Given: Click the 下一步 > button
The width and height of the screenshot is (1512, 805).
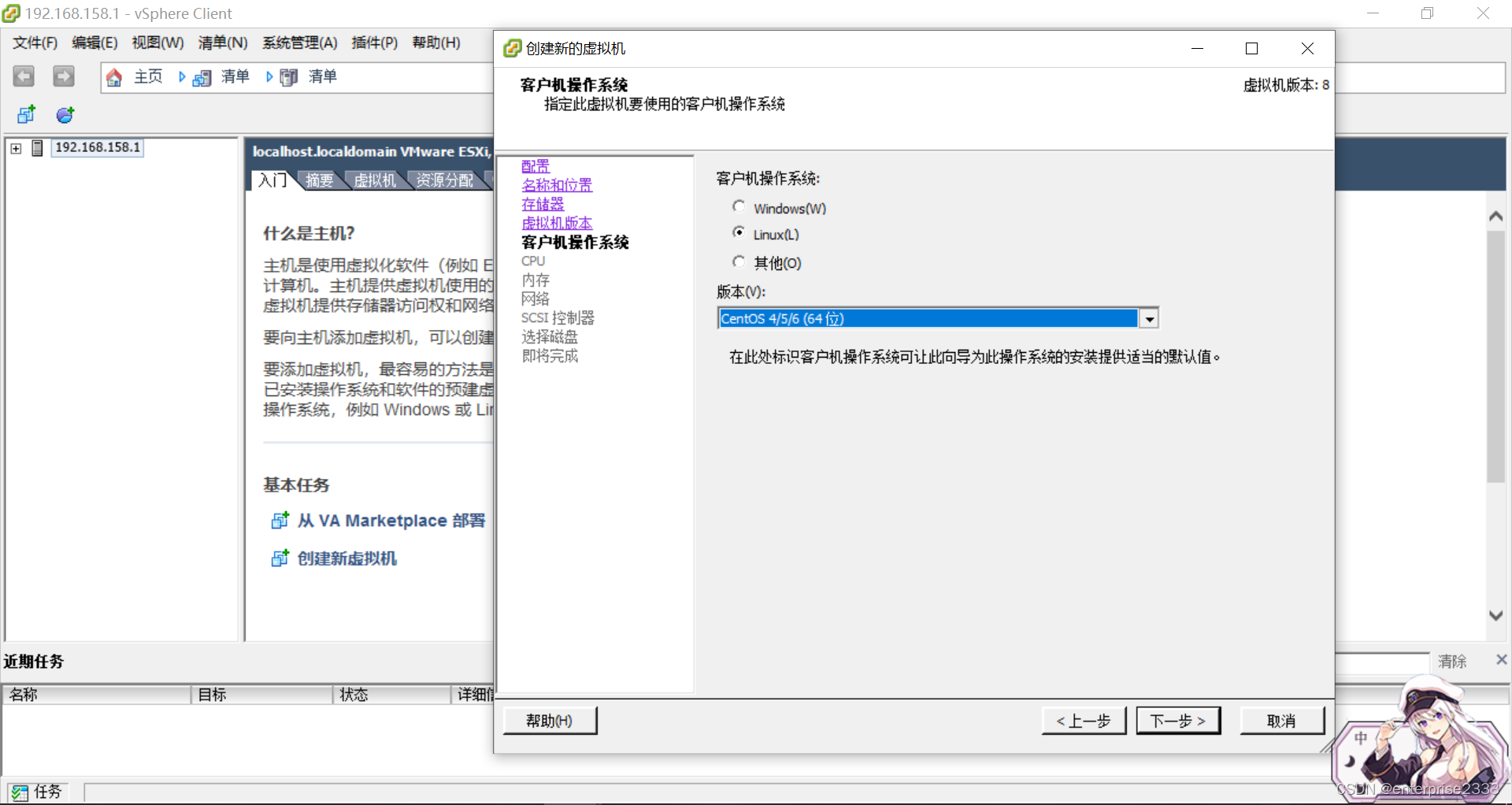Looking at the screenshot, I should pos(1178,721).
